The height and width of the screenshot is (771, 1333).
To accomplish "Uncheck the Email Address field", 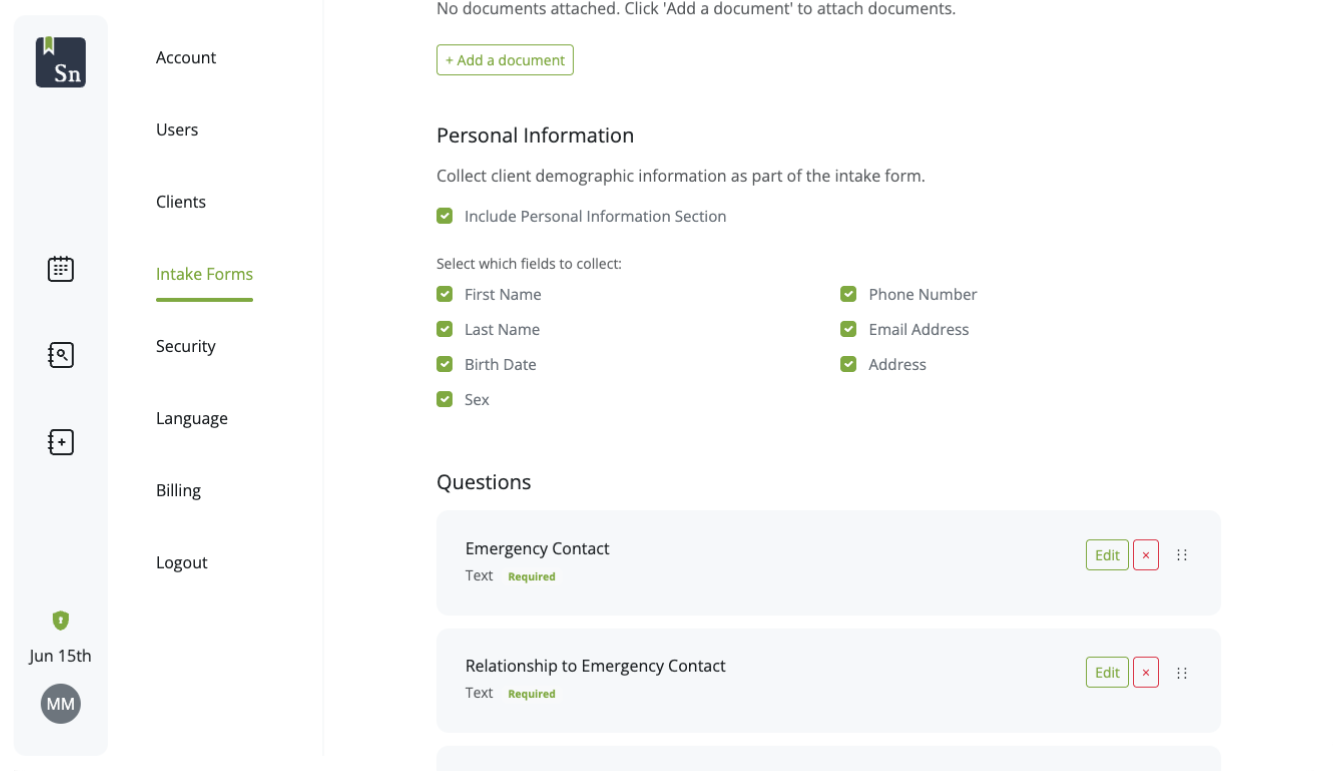I will [x=848, y=329].
